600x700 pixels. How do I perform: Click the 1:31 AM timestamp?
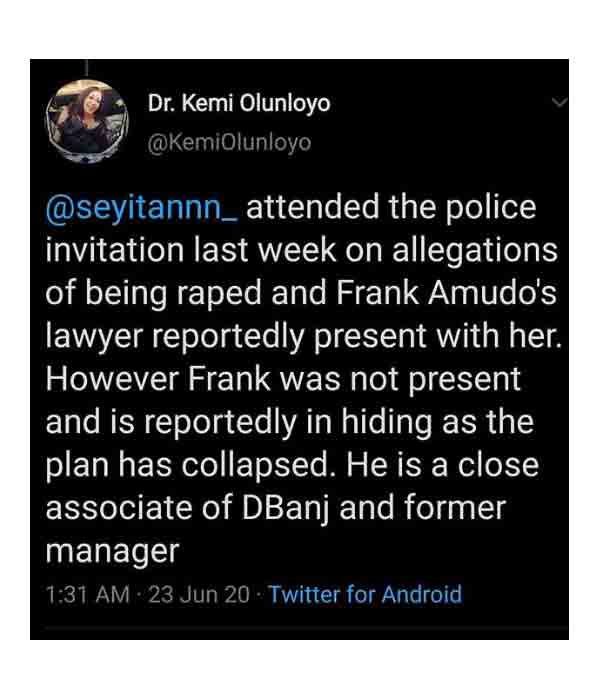tap(88, 595)
